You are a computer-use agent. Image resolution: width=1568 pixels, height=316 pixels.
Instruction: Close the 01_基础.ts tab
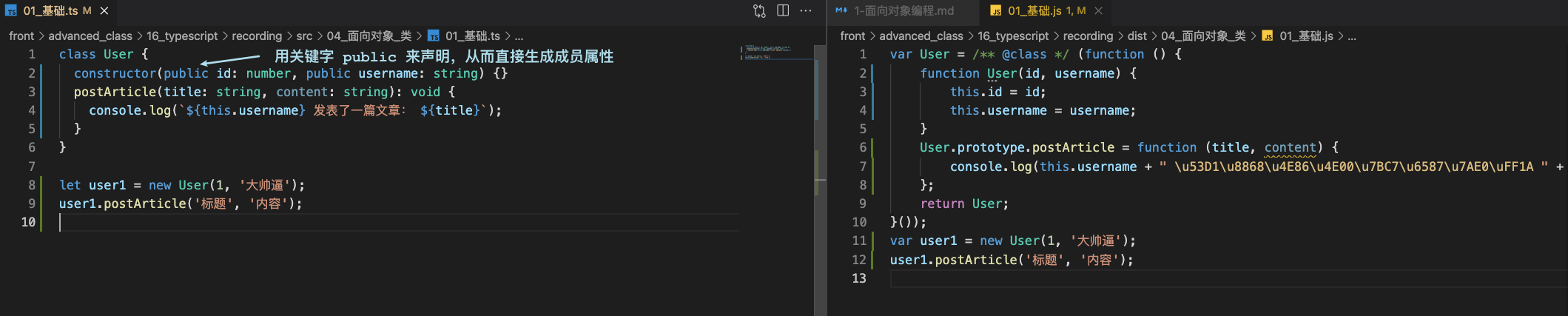[x=104, y=10]
